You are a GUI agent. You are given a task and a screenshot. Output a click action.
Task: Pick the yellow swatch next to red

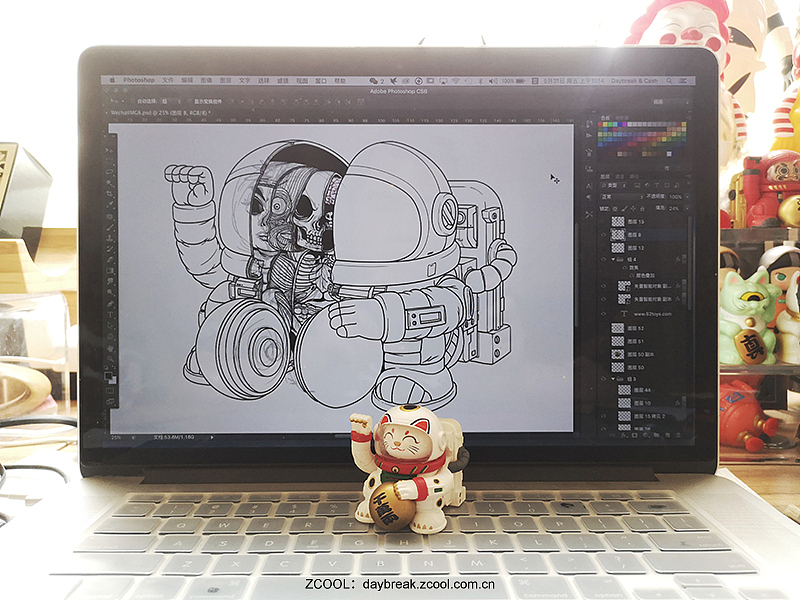coord(605,124)
